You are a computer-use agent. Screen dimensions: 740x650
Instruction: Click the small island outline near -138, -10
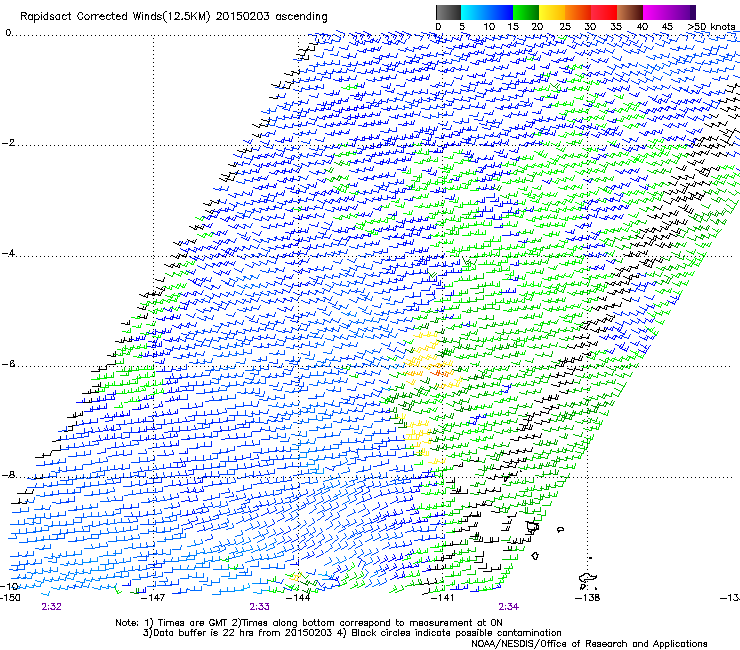[588, 578]
